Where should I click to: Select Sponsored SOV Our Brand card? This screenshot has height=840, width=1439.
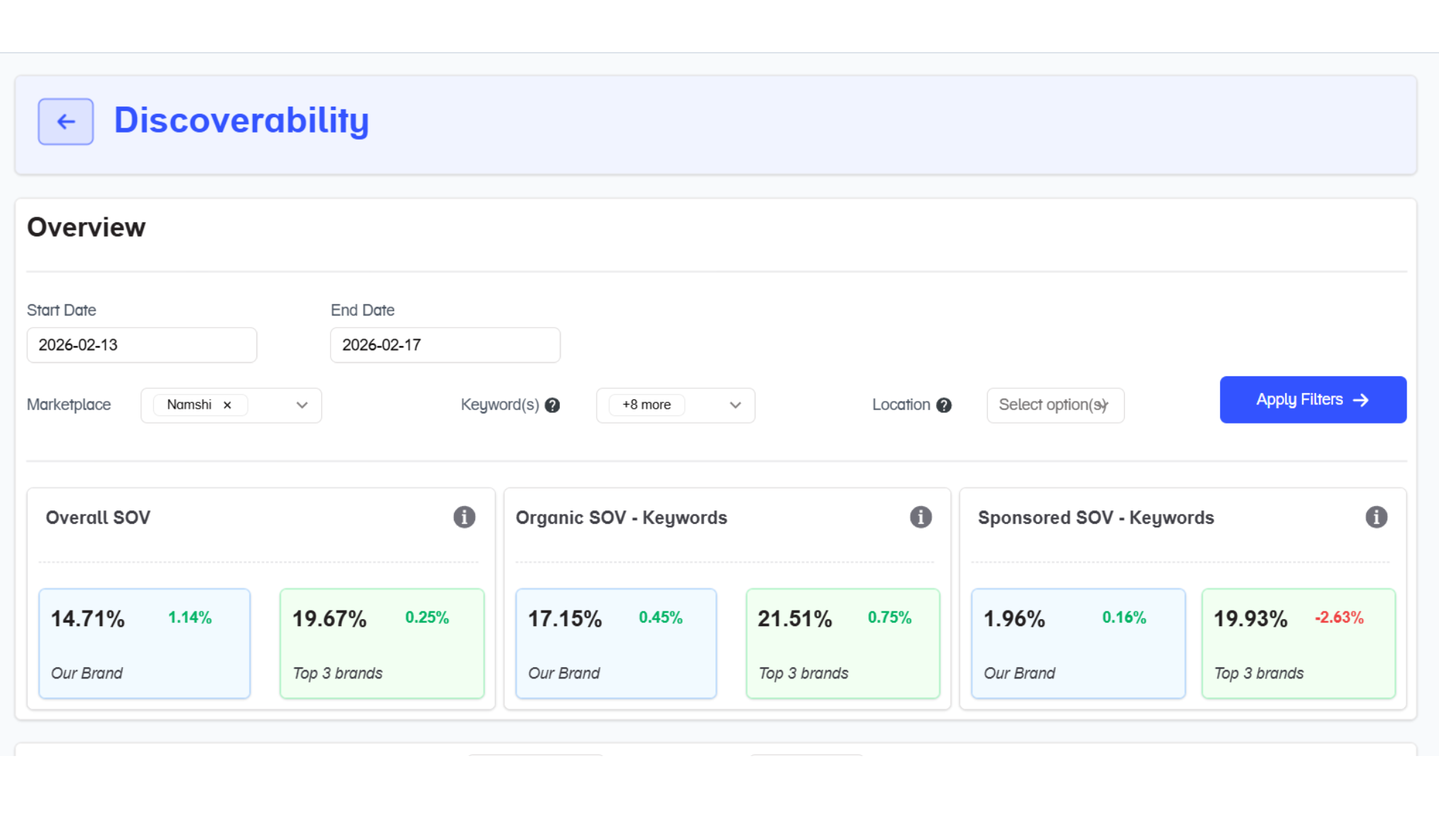[1077, 643]
